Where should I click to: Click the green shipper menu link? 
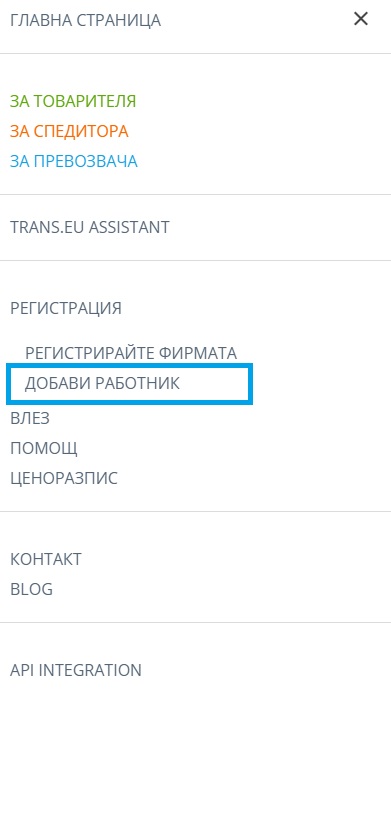[x=73, y=101]
